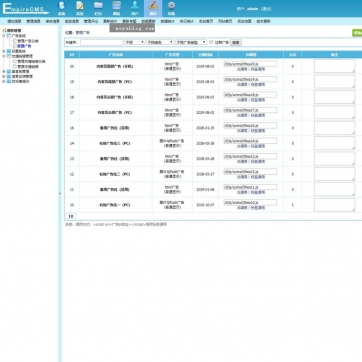Open 后台首页 in the submenu bar
362x362 pixels.
206,21
